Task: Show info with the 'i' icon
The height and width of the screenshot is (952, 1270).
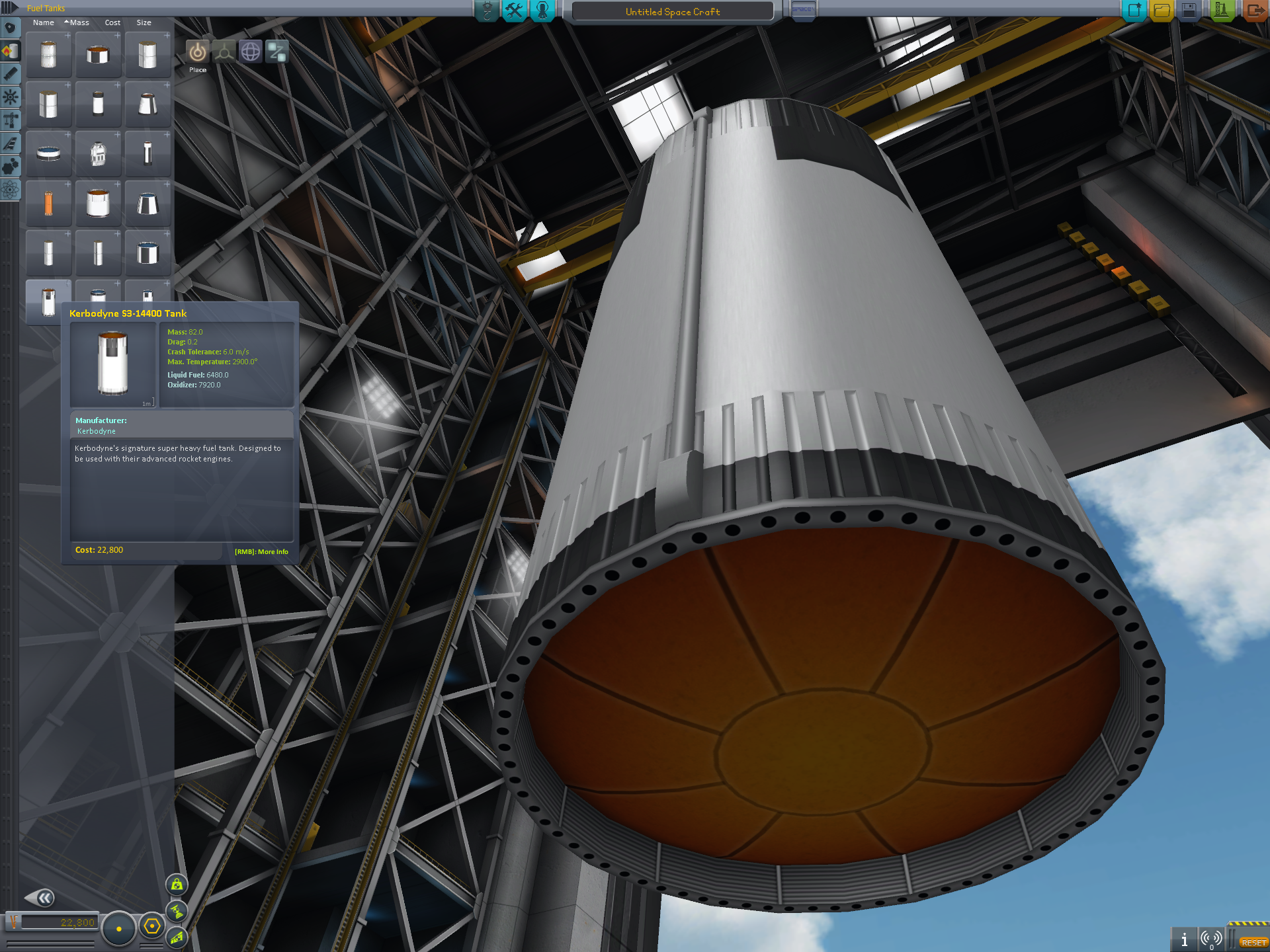Action: tap(1184, 939)
